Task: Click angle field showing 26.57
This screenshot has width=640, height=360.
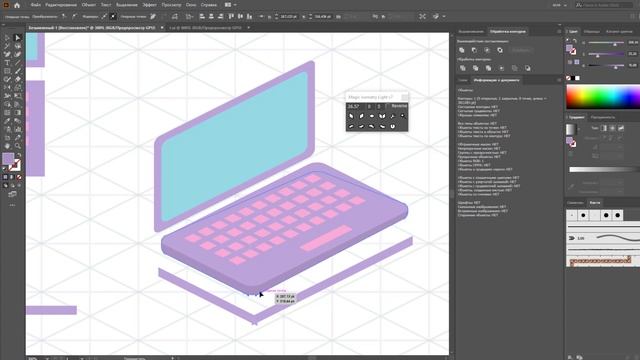Action: [x=355, y=106]
